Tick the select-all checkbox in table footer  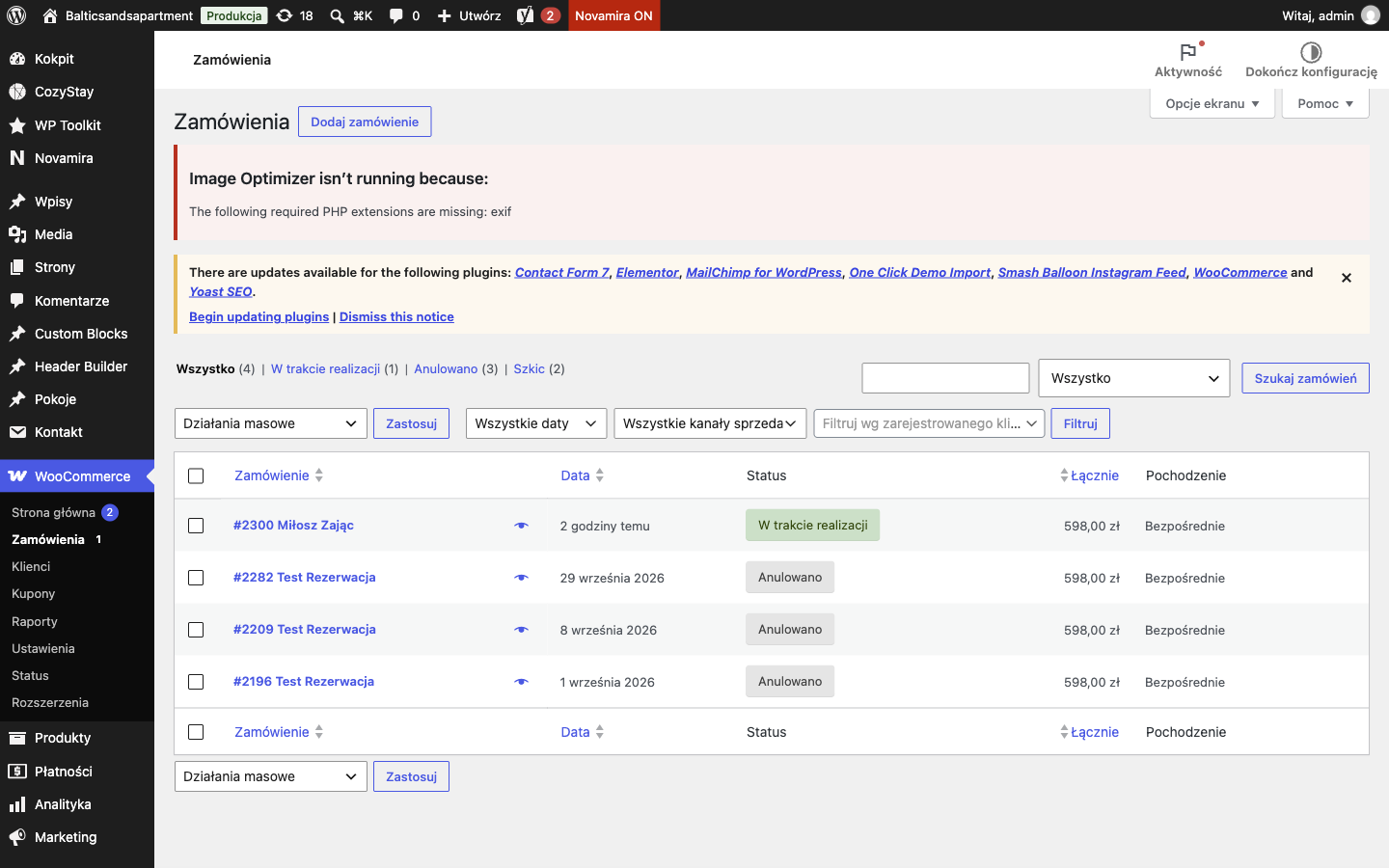(x=196, y=732)
